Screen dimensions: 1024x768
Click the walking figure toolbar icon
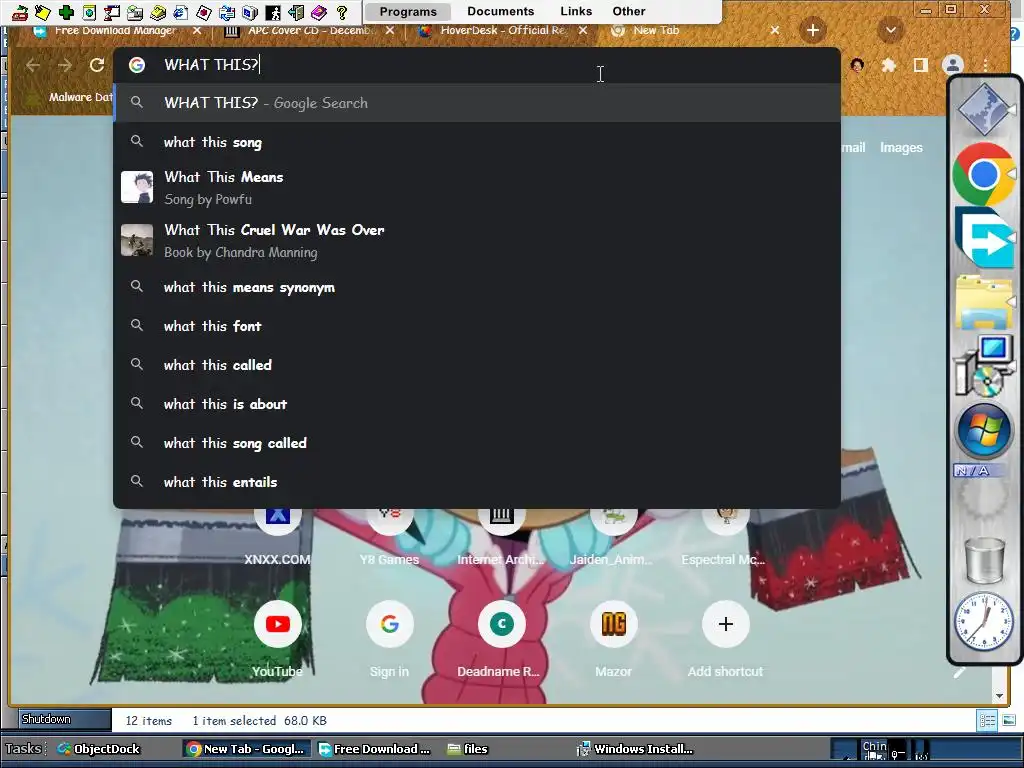click(x=273, y=12)
